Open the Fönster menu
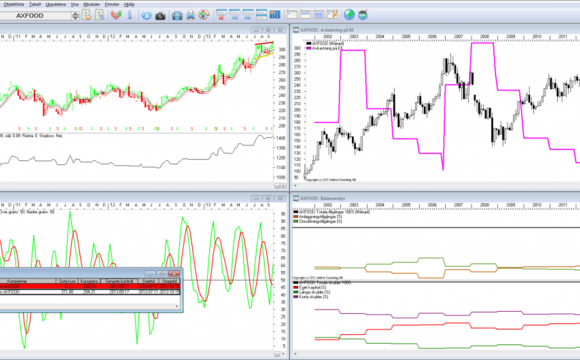 112,4
